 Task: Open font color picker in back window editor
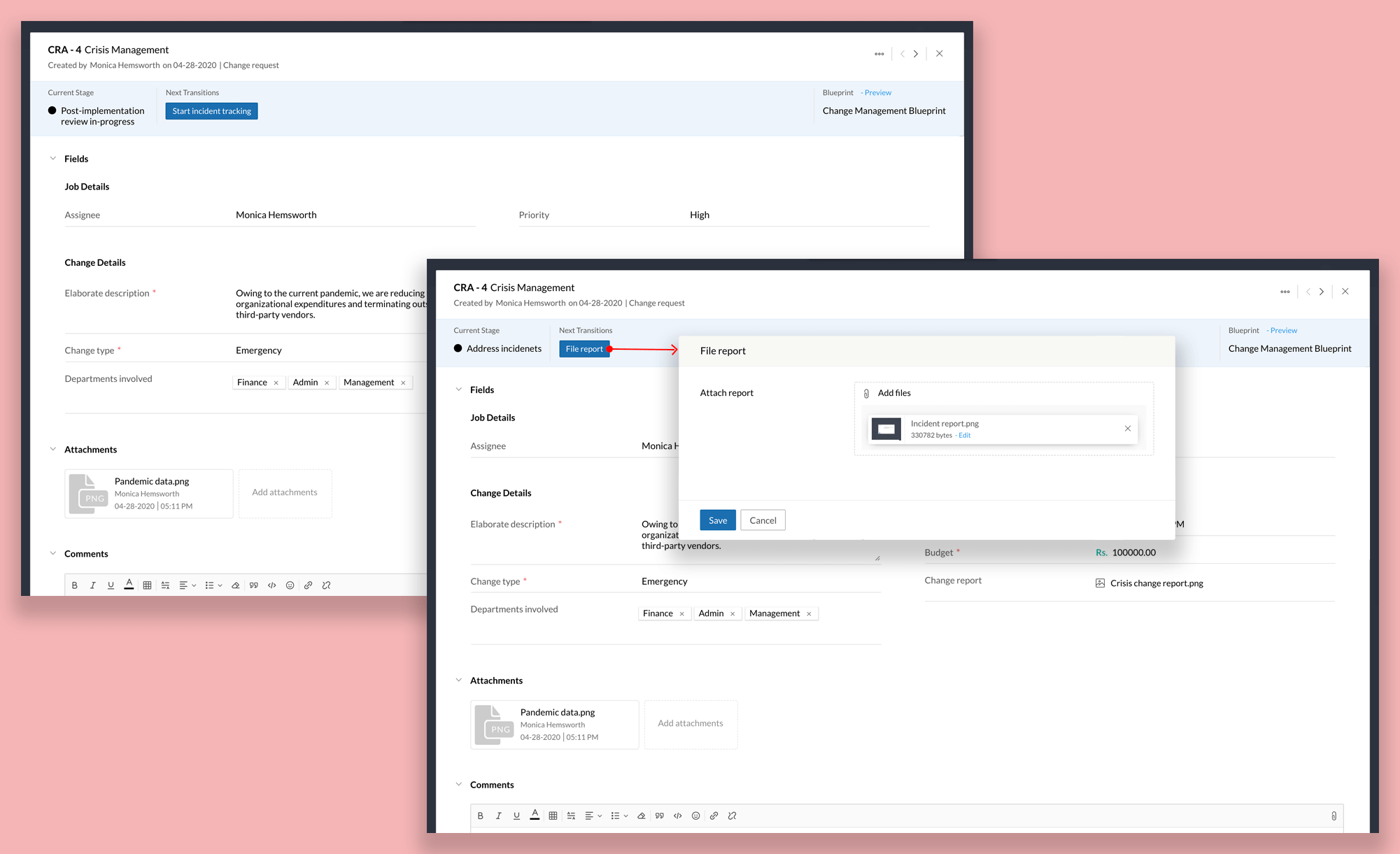tap(129, 585)
